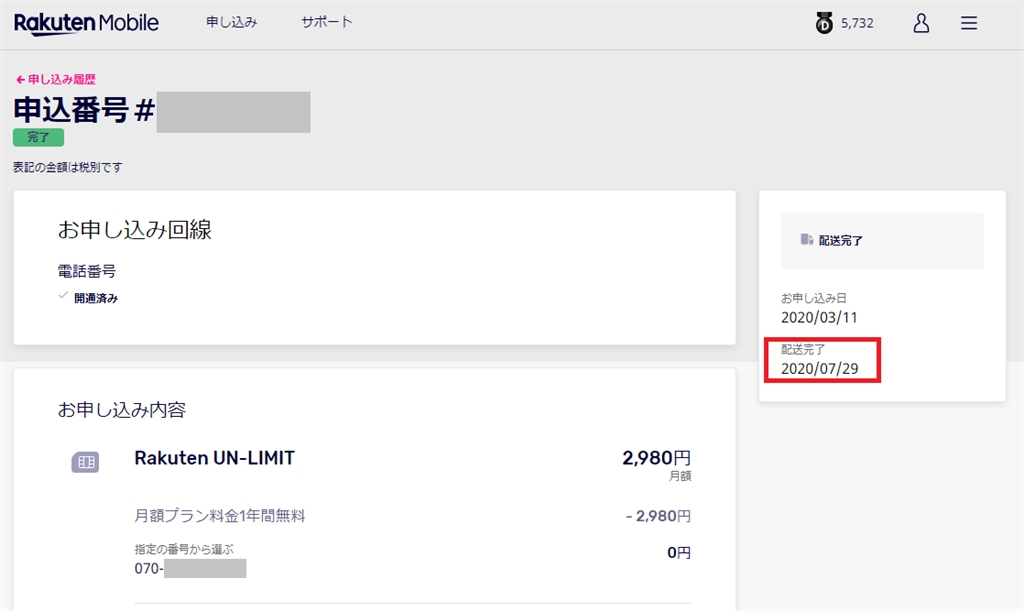Viewport: 1024px width, 611px height.
Task: Click the green 完了 status badge
Action: (39, 138)
